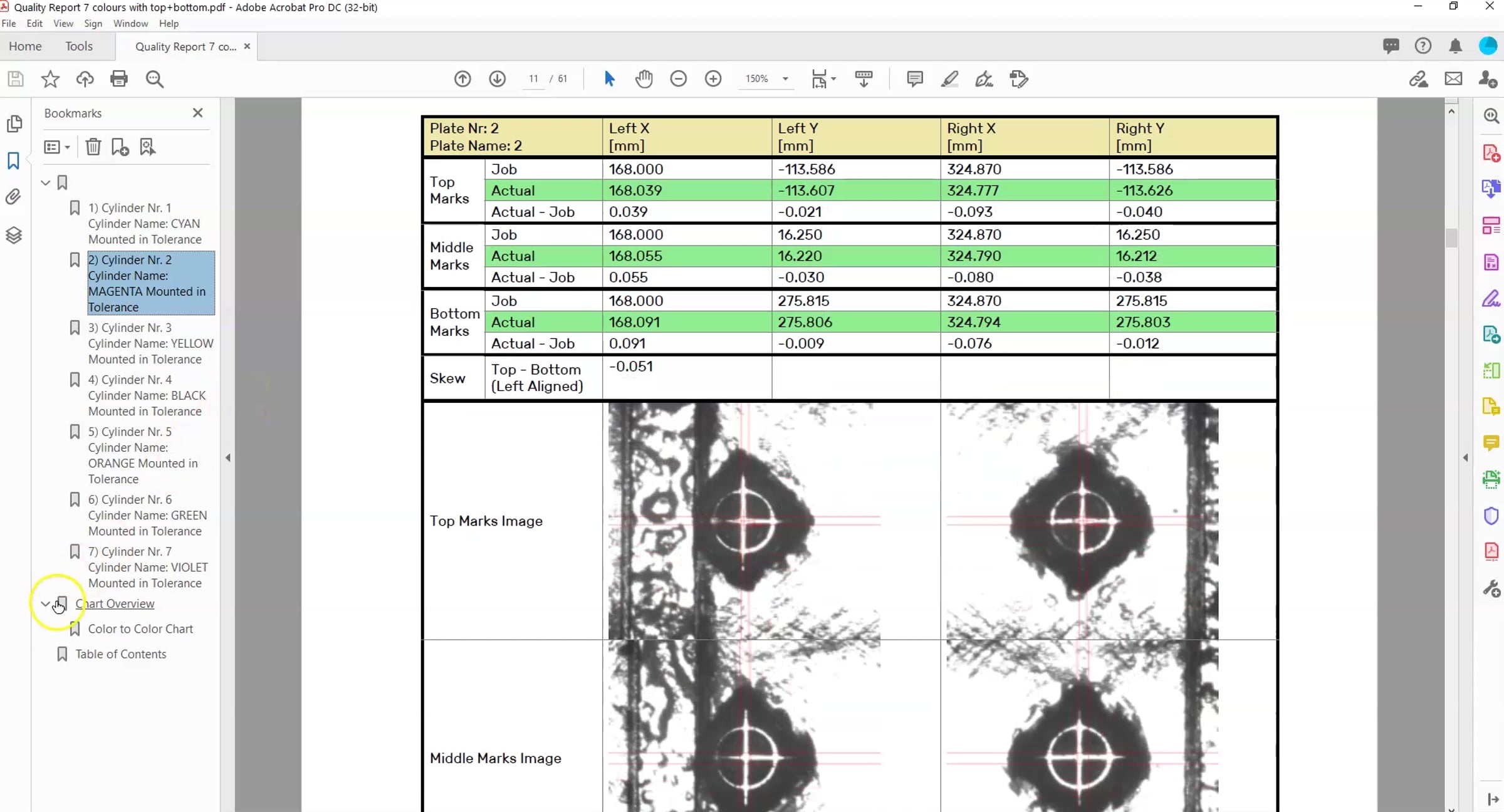Switch to the Tools tab
The image size is (1504, 812).
(79, 46)
